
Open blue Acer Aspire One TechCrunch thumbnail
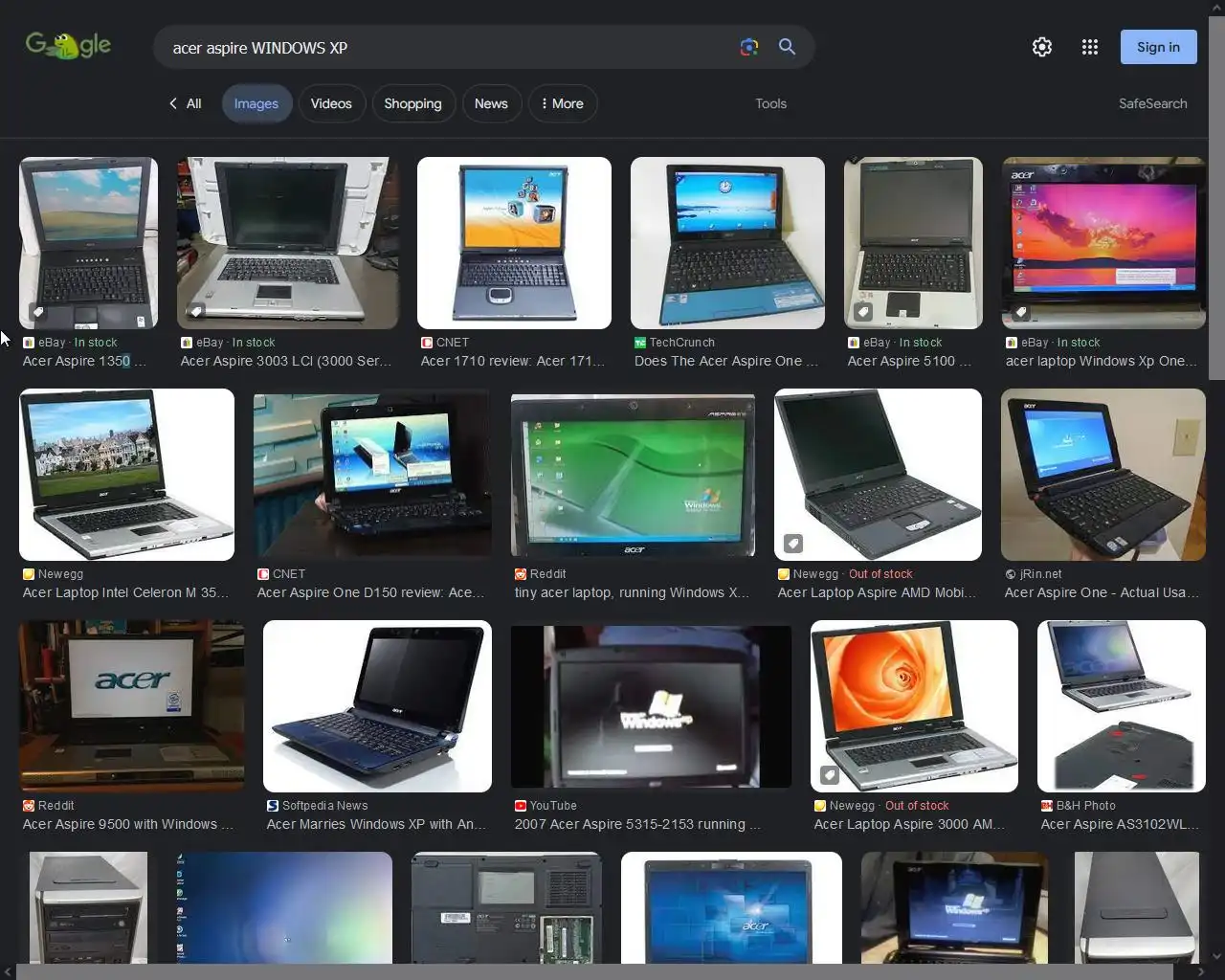point(727,243)
